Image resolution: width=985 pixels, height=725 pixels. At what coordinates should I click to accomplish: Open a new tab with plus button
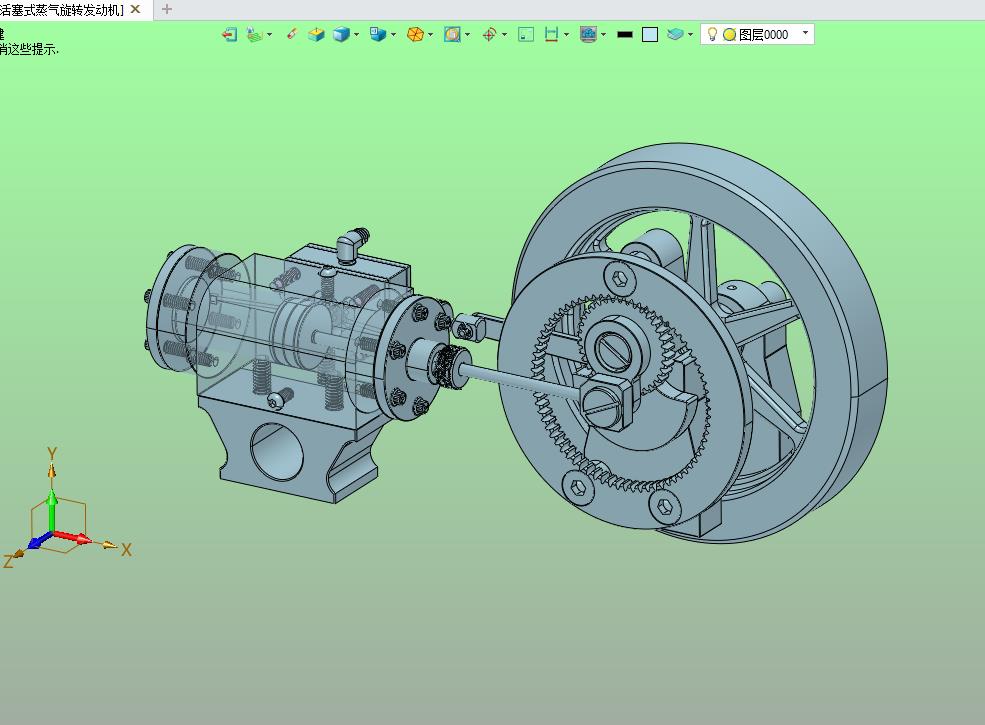[166, 9]
